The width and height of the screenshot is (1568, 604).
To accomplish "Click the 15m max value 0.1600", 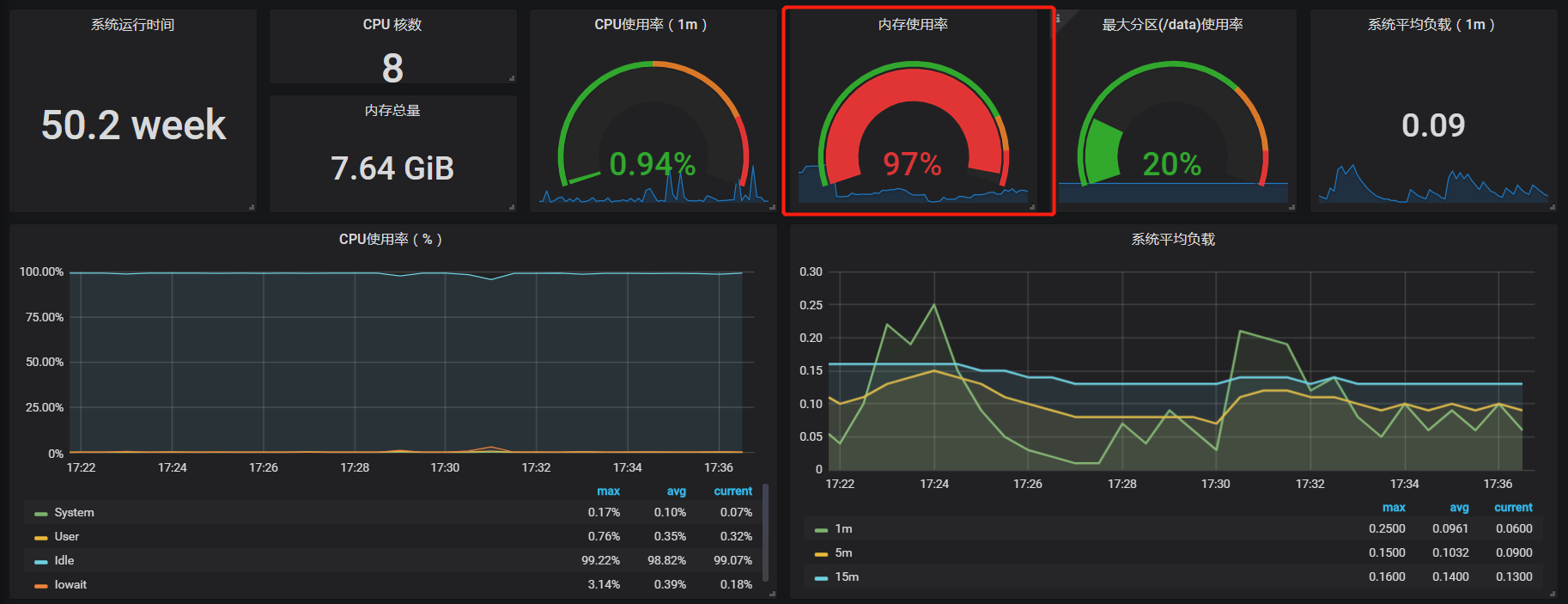I will 1387,577.
